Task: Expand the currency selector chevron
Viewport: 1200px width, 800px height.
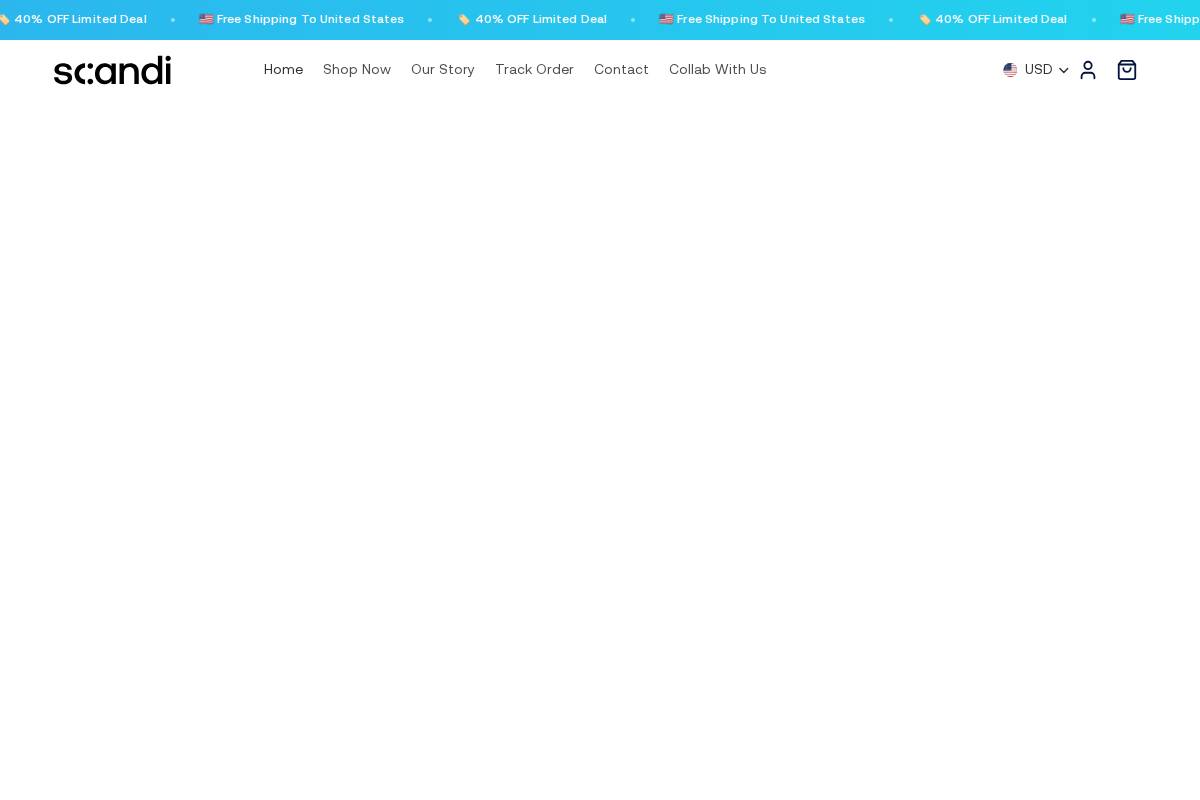Action: tap(1063, 70)
